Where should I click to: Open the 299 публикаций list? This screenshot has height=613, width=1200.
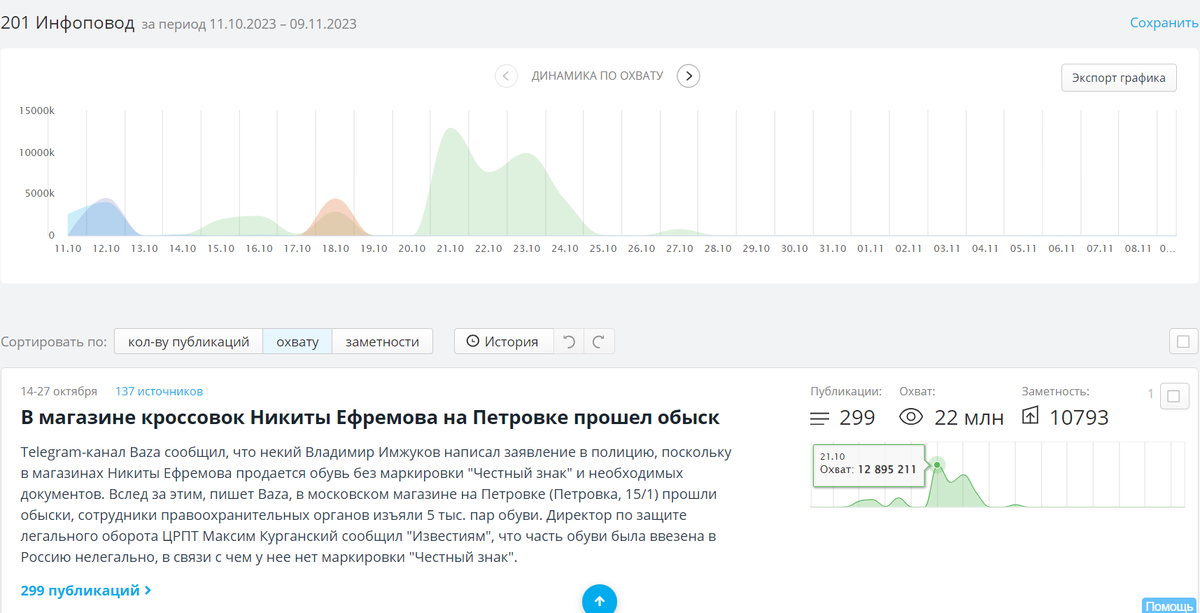point(82,590)
